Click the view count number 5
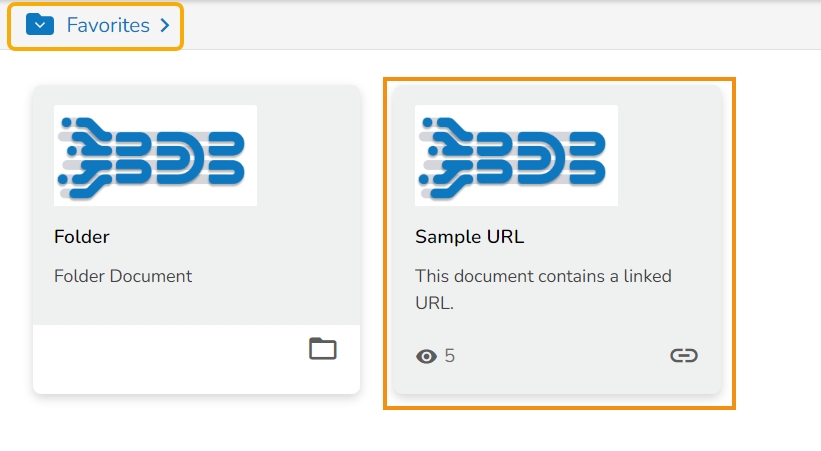The height and width of the screenshot is (451, 821). click(450, 356)
